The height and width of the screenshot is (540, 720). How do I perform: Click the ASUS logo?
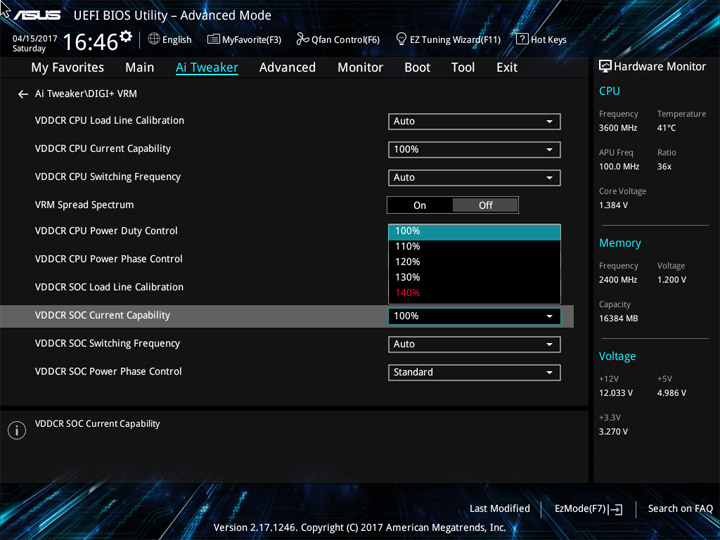pos(37,15)
